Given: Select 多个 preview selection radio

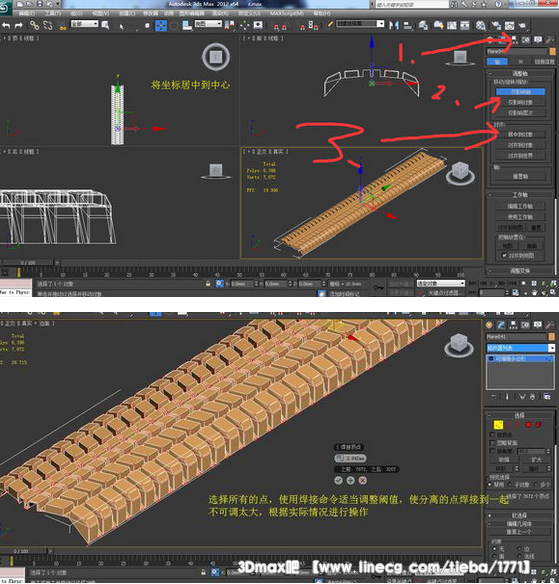Looking at the screenshot, I should tap(536, 485).
